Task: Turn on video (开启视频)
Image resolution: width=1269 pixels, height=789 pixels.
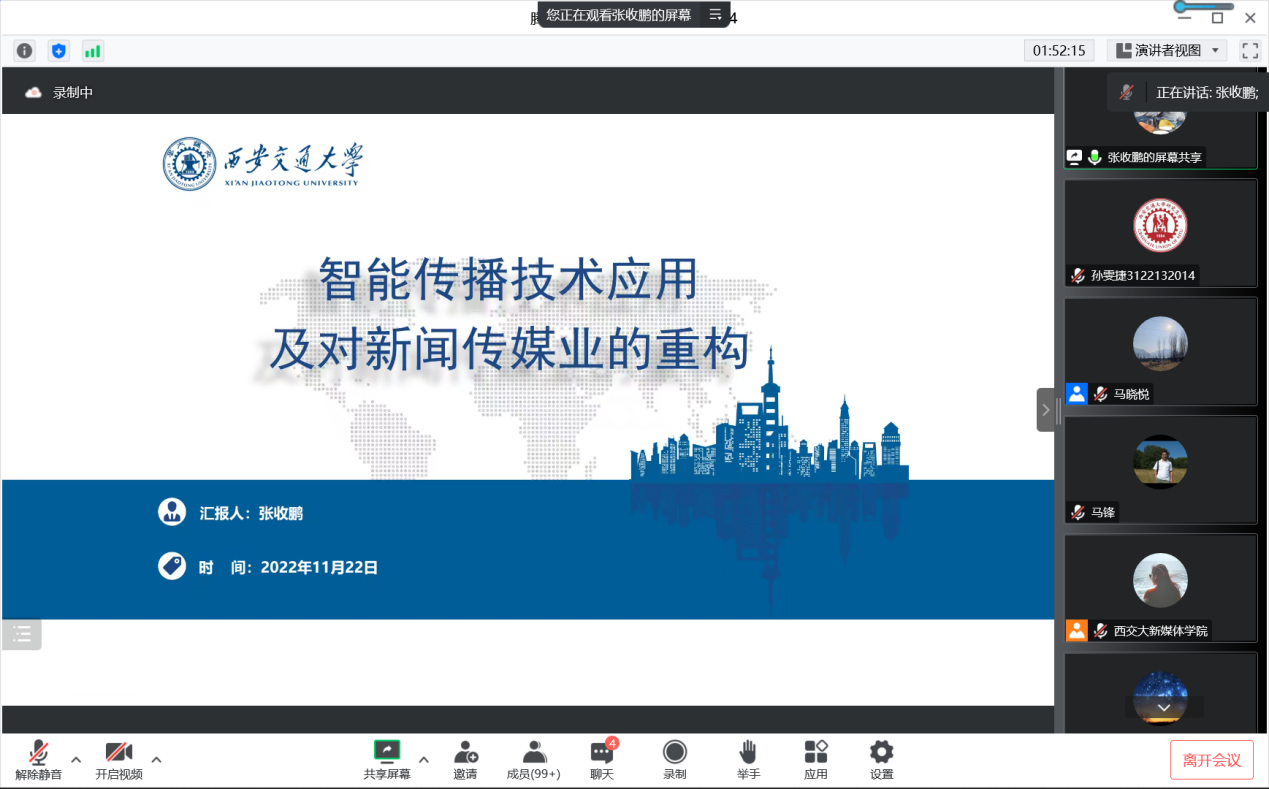Action: pyautogui.click(x=119, y=760)
